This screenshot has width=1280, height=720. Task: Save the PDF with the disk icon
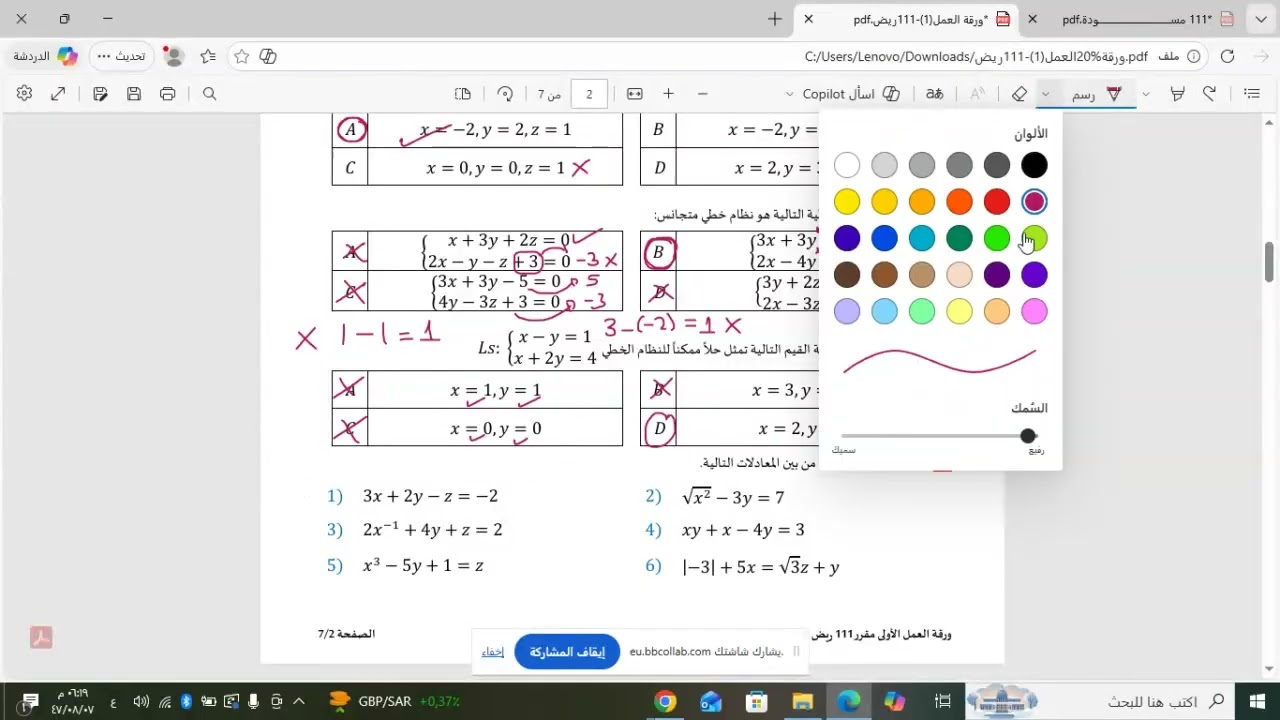pyautogui.click(x=134, y=94)
